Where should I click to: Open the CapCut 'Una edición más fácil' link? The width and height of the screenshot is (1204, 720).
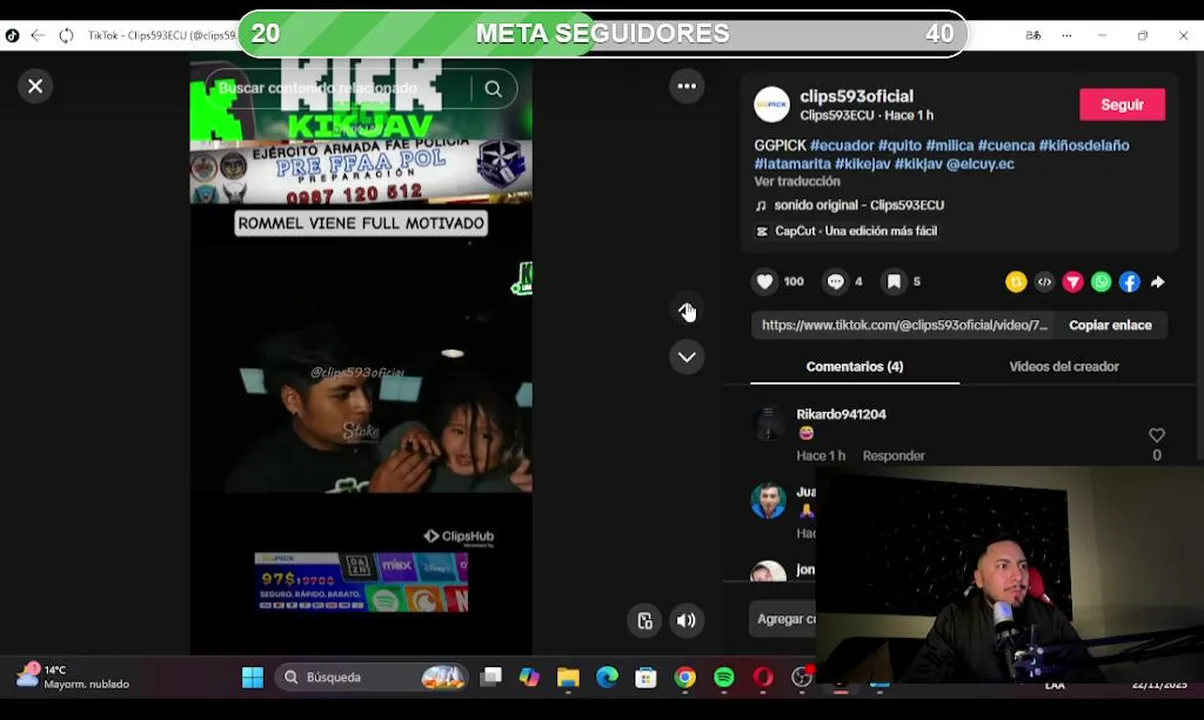pyautogui.click(x=846, y=231)
